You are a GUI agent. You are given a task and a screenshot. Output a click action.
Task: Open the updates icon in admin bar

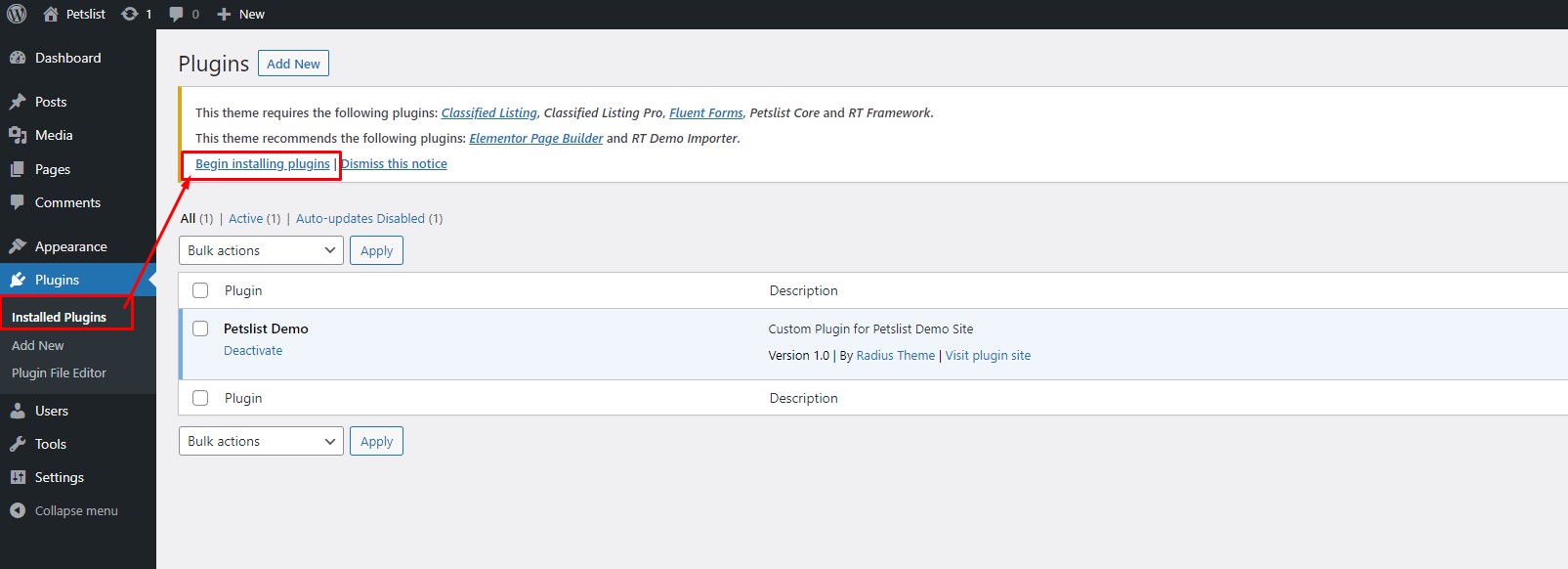pyautogui.click(x=129, y=14)
